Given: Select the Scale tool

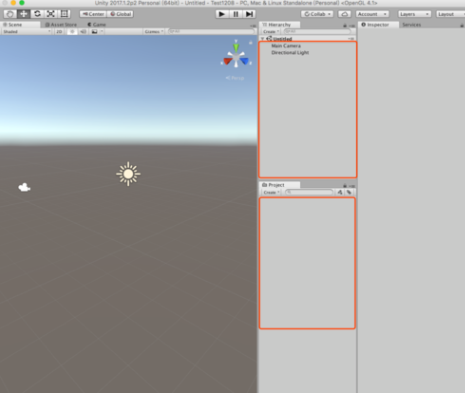Looking at the screenshot, I should coord(51,14).
